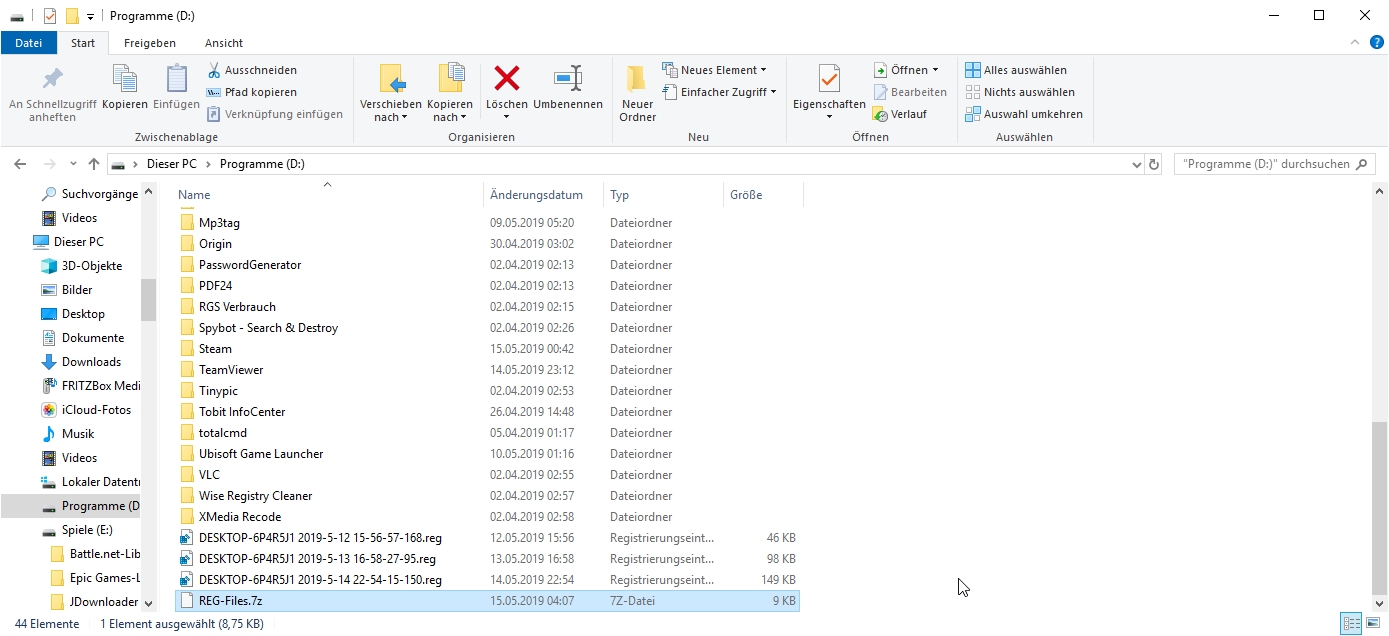
Task: Click Dieser PC in the address bar
Action: click(172, 164)
